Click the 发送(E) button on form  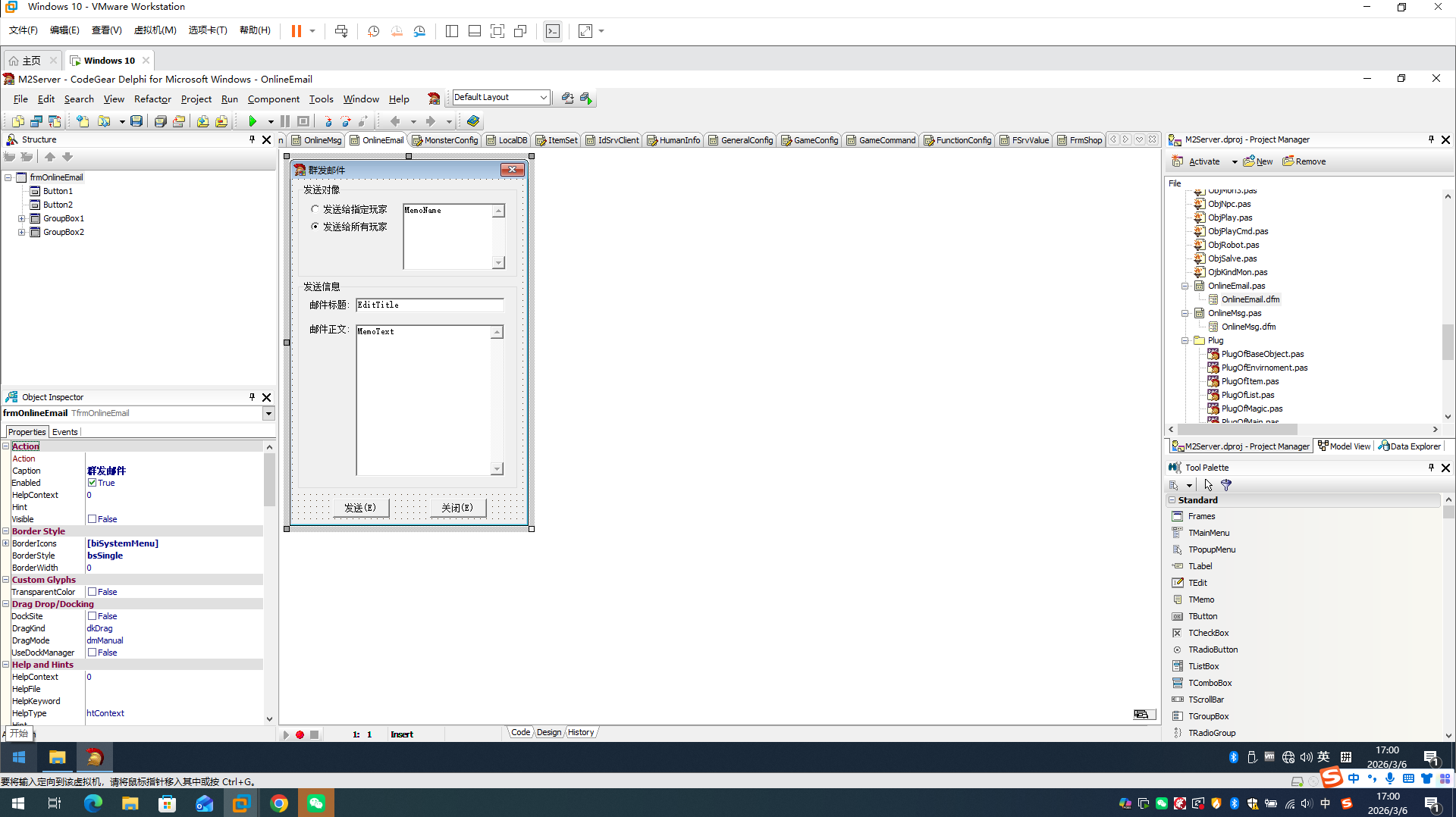[360, 508]
